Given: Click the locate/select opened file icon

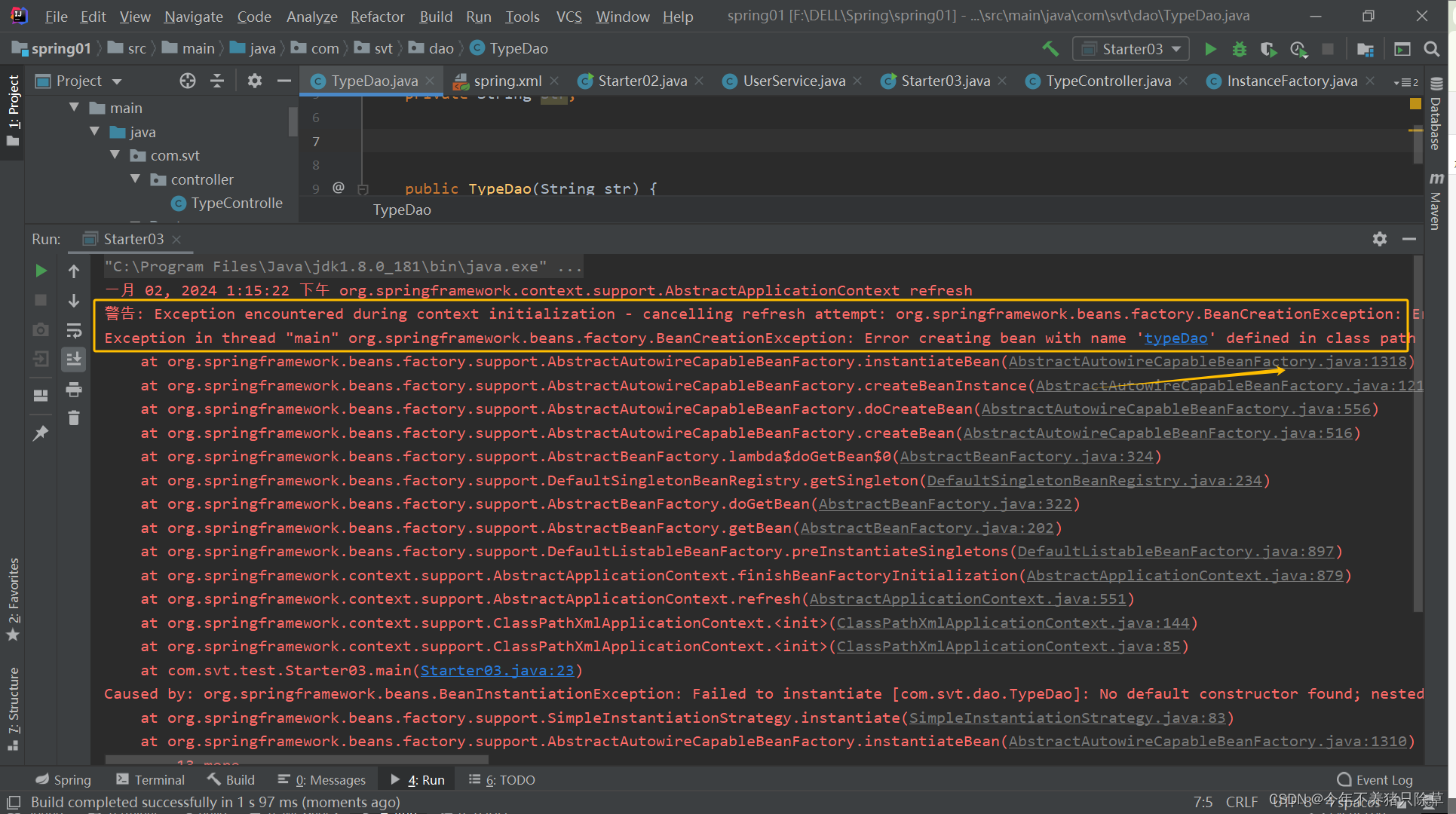Looking at the screenshot, I should coord(188,81).
